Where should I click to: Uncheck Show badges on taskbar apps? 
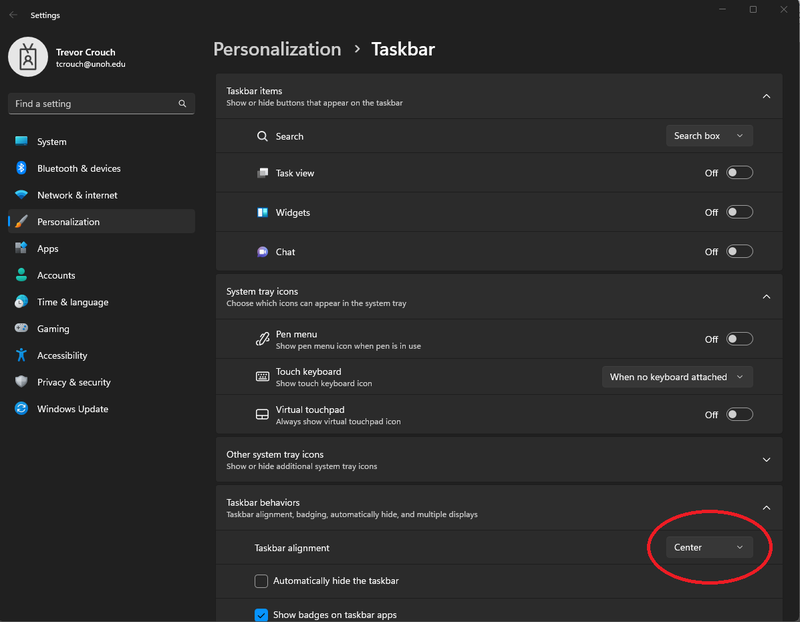(x=262, y=615)
